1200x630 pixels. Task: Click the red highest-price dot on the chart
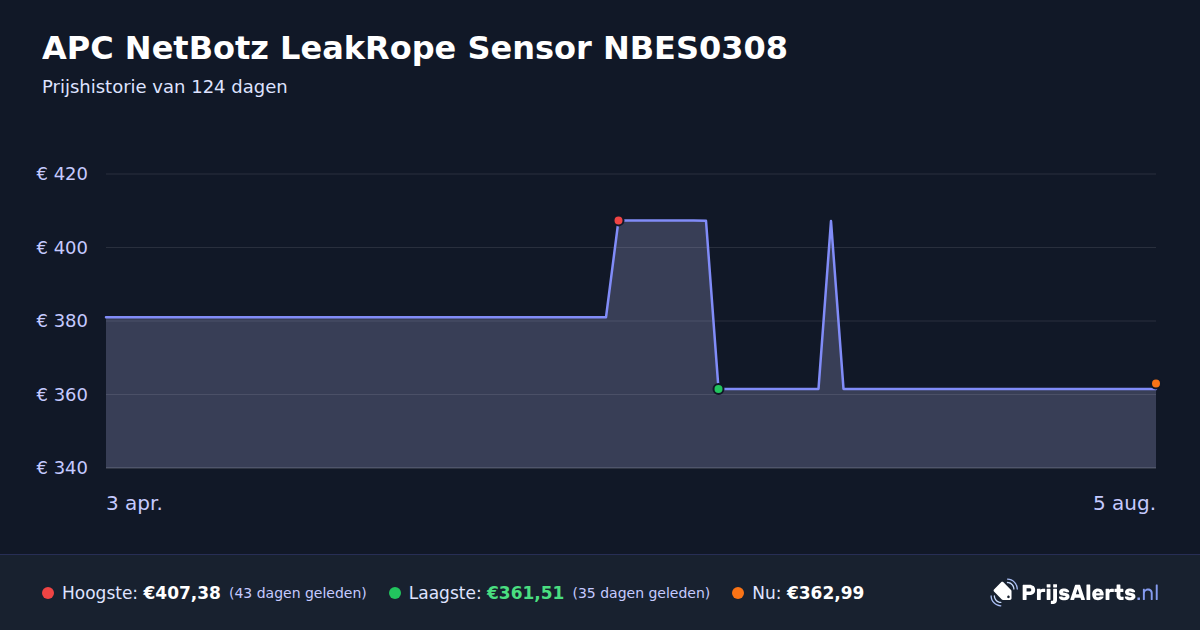click(618, 220)
